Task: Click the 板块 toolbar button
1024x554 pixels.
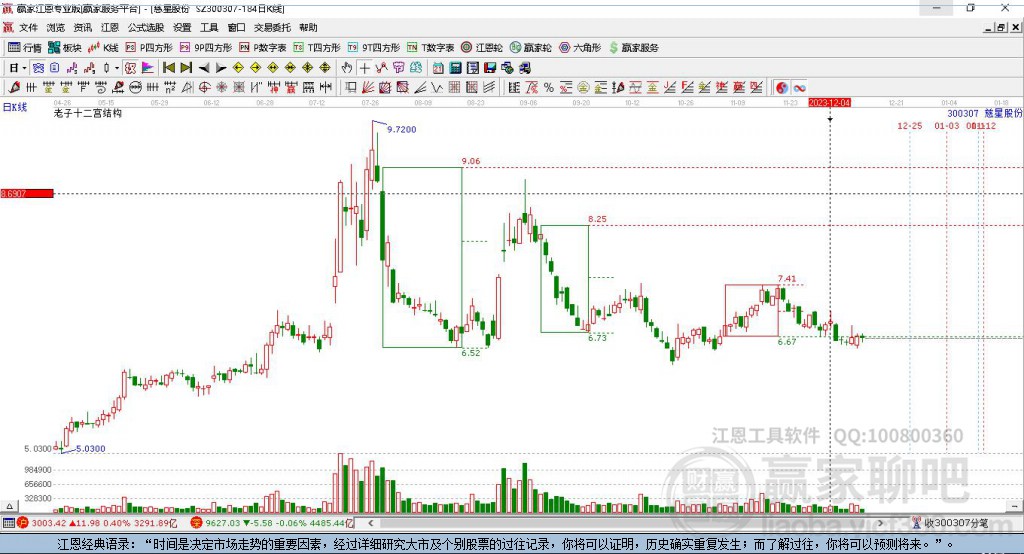Action: 65,48
